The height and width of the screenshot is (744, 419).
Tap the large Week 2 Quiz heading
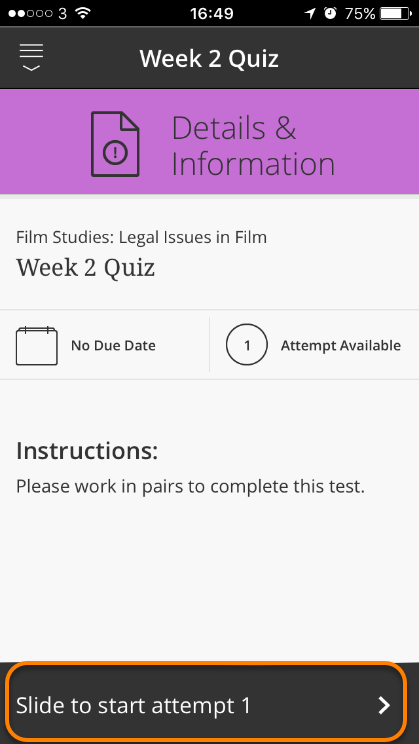85,268
